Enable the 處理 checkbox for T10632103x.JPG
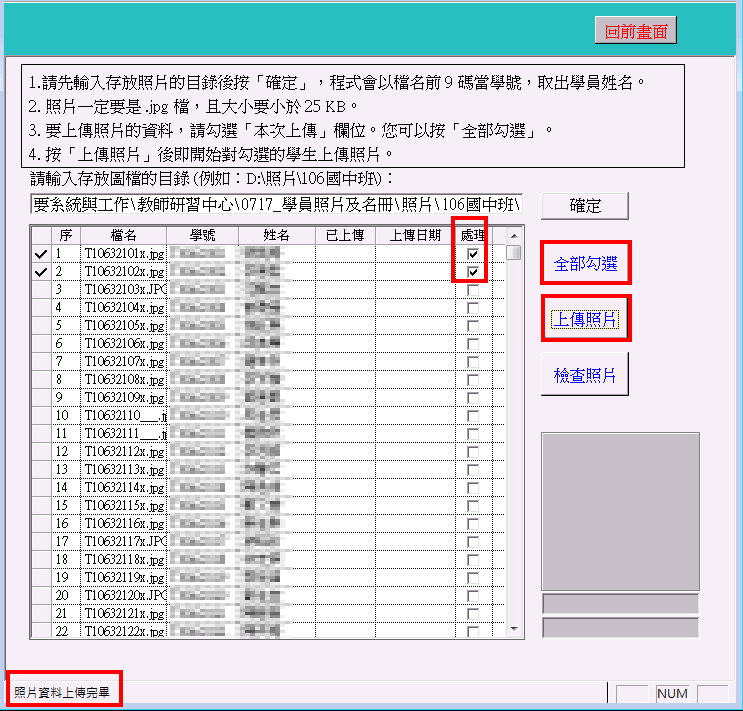The height and width of the screenshot is (711, 743). pyautogui.click(x=472, y=290)
